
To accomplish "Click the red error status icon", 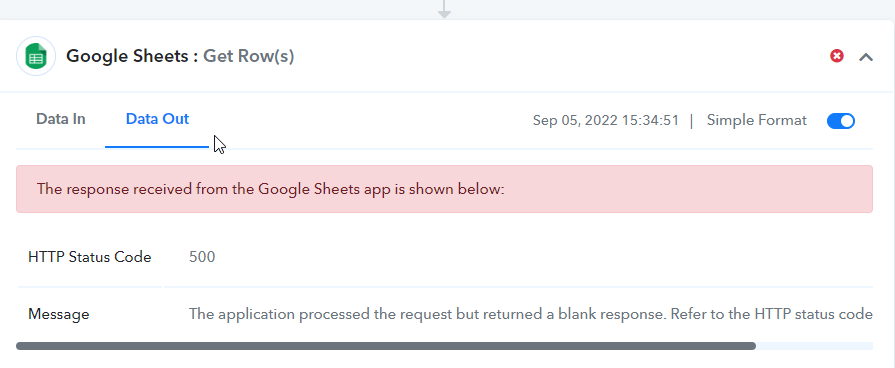I will coord(837,56).
